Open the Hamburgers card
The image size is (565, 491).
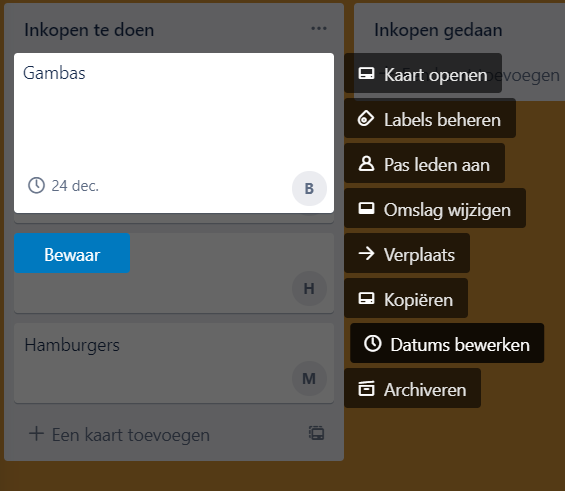(x=174, y=363)
